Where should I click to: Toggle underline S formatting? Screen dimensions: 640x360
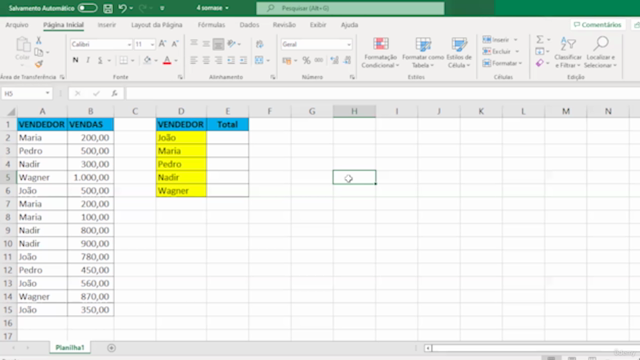(100, 60)
